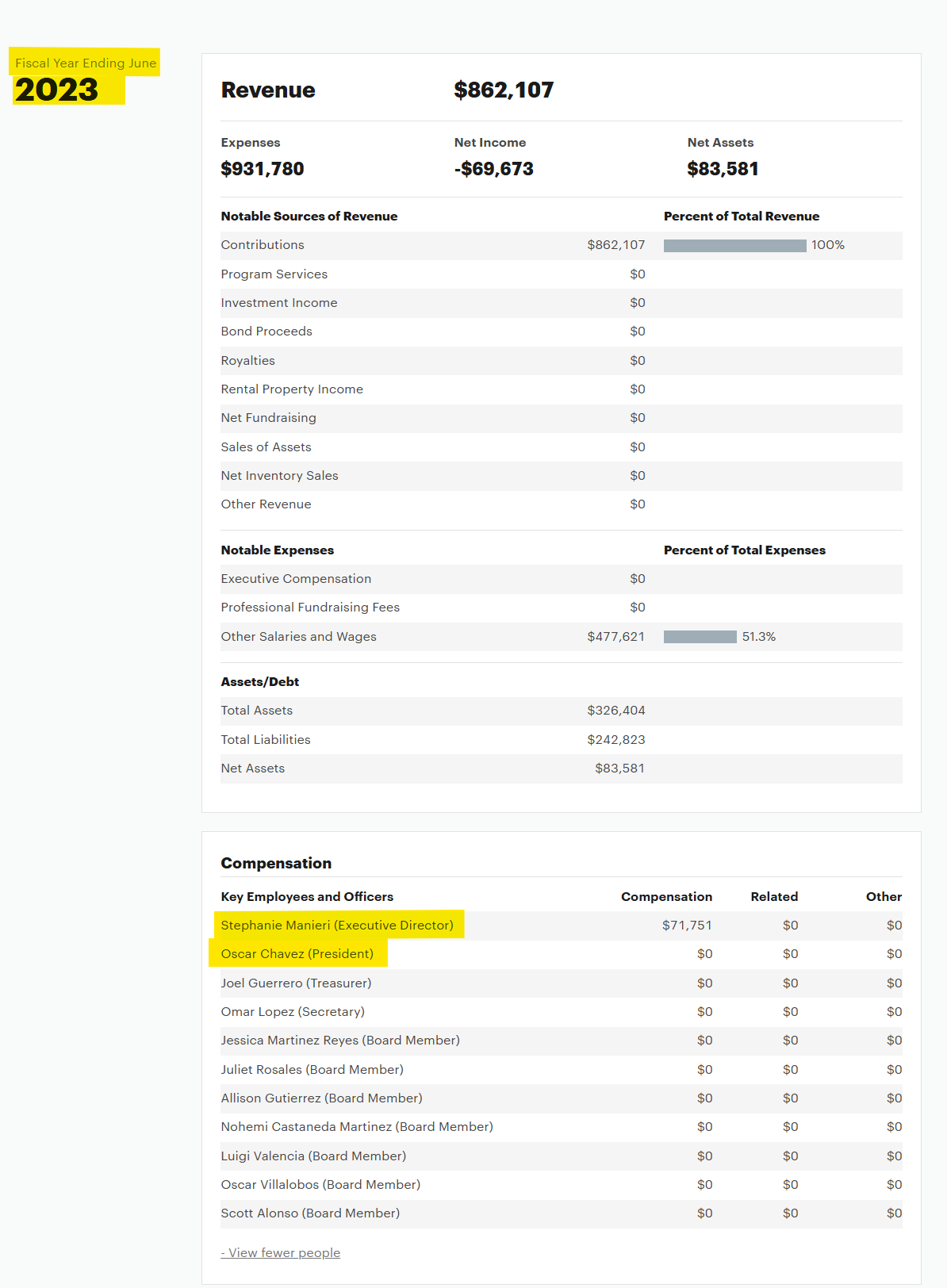The width and height of the screenshot is (947, 1288).
Task: Click the Net Fundraising row label
Action: 269,417
